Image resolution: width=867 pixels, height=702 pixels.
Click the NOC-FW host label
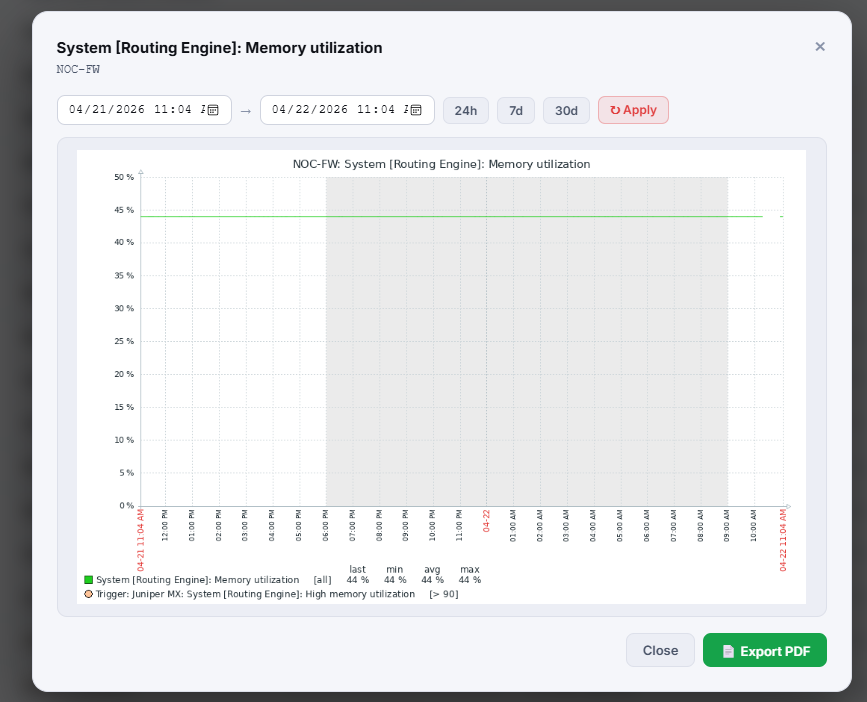(x=78, y=70)
